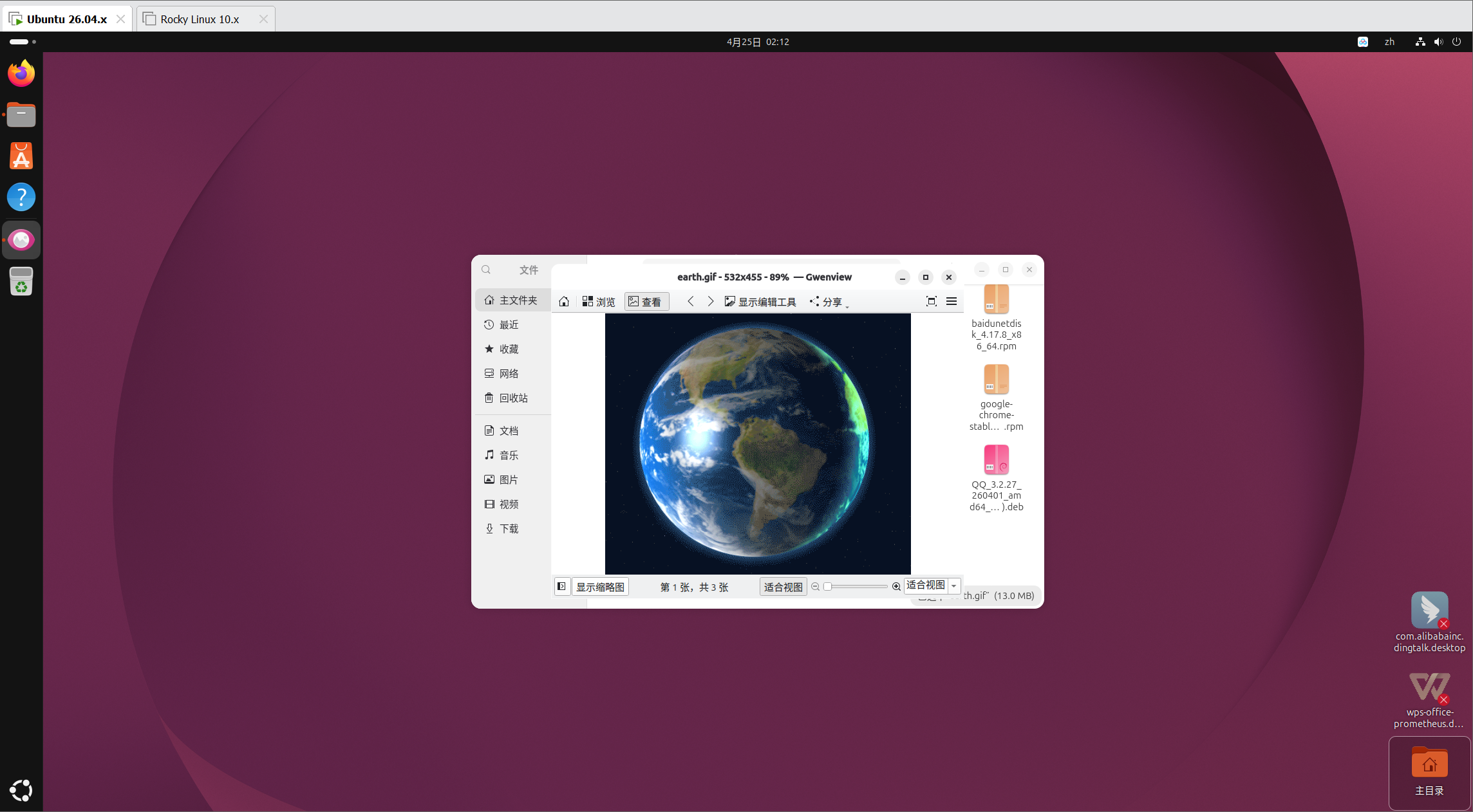Open 分享 share dropdown

click(829, 302)
